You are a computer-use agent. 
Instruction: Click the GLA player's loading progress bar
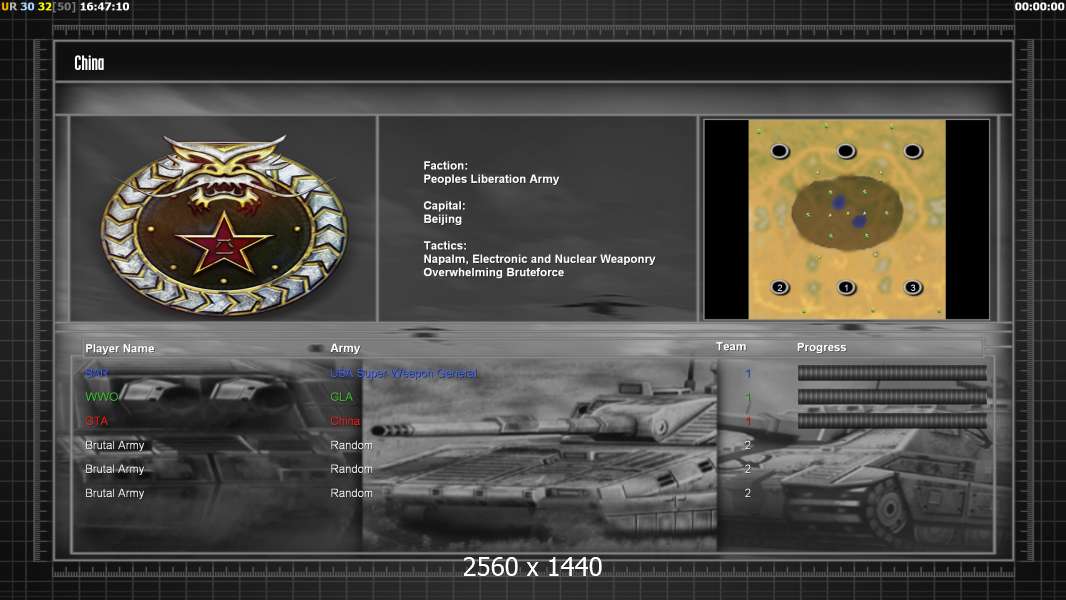pyautogui.click(x=892, y=397)
